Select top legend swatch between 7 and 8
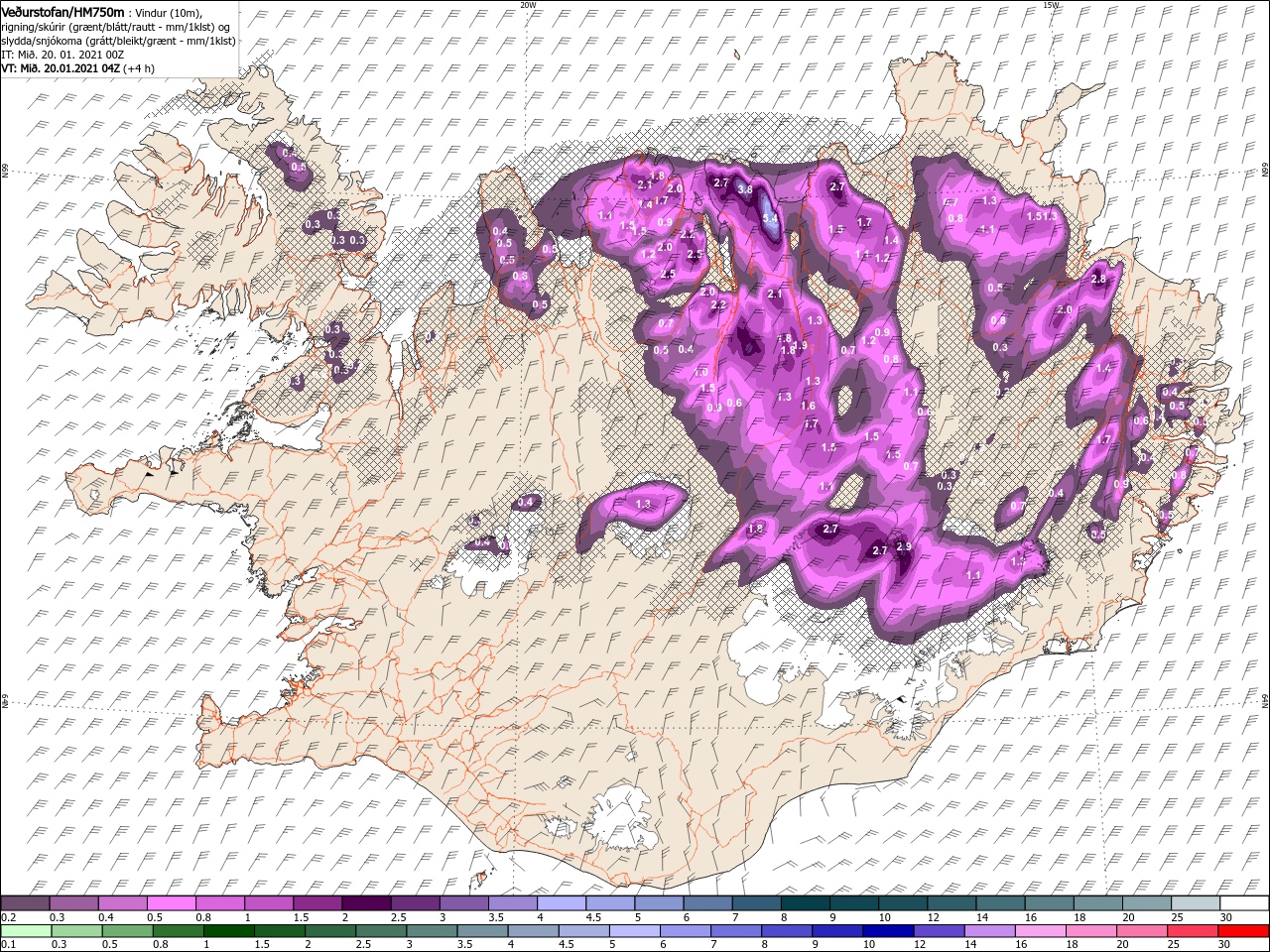Screen dimensions: 1270x952 tap(756, 902)
